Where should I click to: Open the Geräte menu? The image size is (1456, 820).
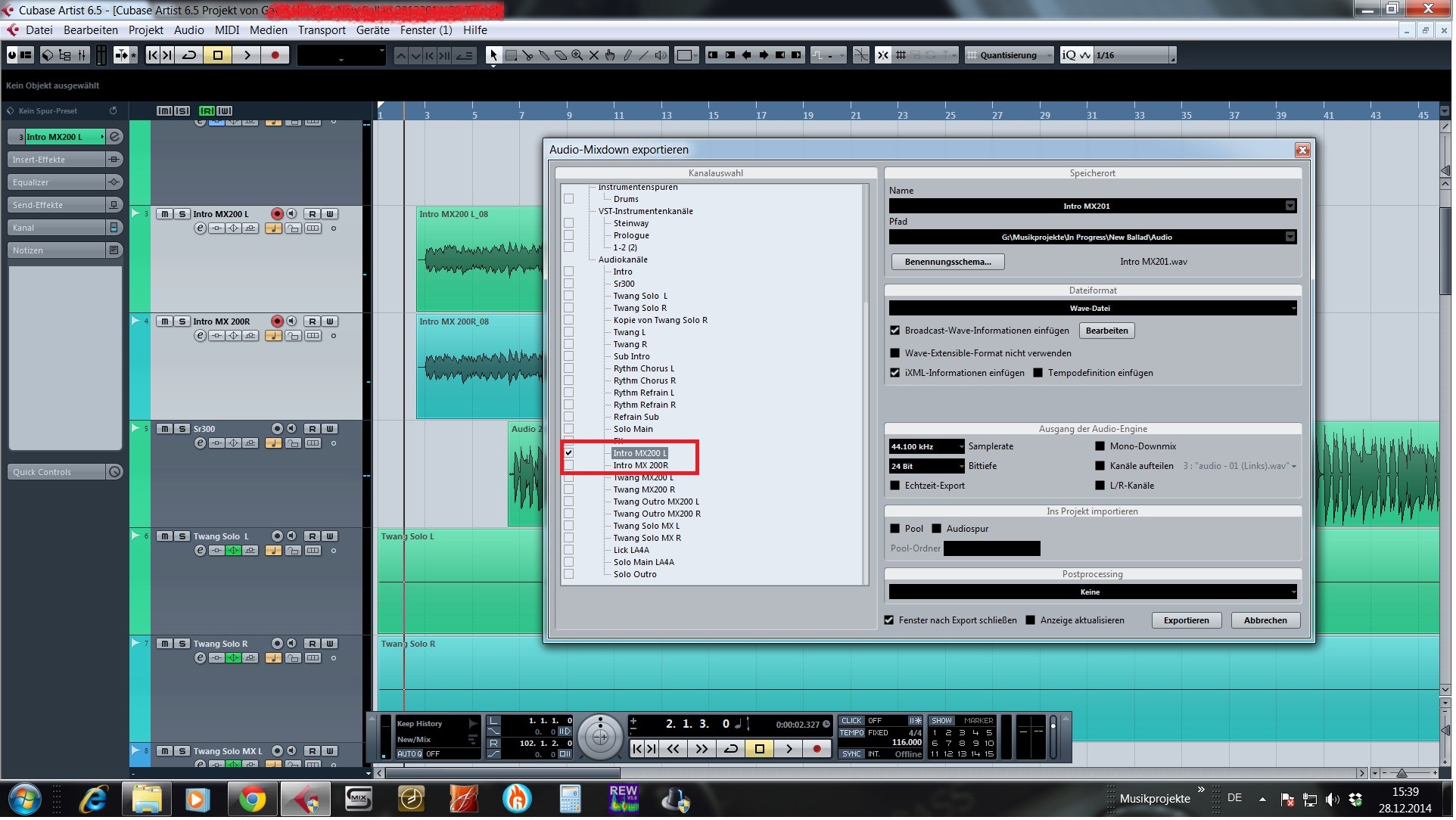coord(373,30)
